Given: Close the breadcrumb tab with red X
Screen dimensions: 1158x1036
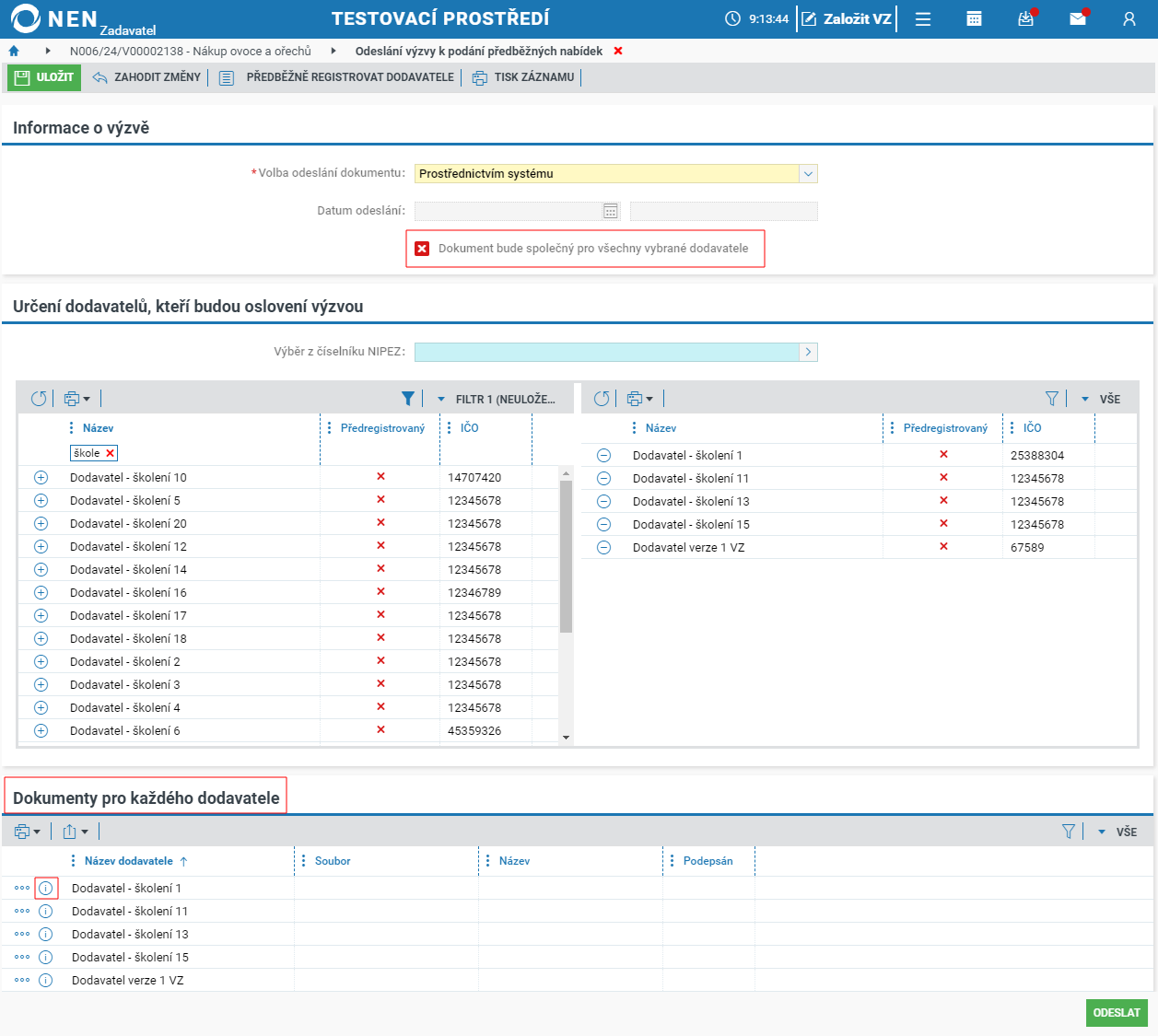Looking at the screenshot, I should tap(618, 52).
